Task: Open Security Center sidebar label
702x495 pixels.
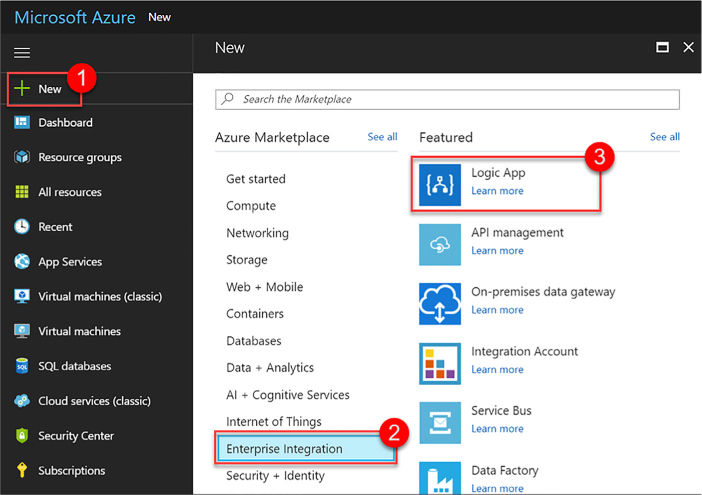Action: click(76, 436)
